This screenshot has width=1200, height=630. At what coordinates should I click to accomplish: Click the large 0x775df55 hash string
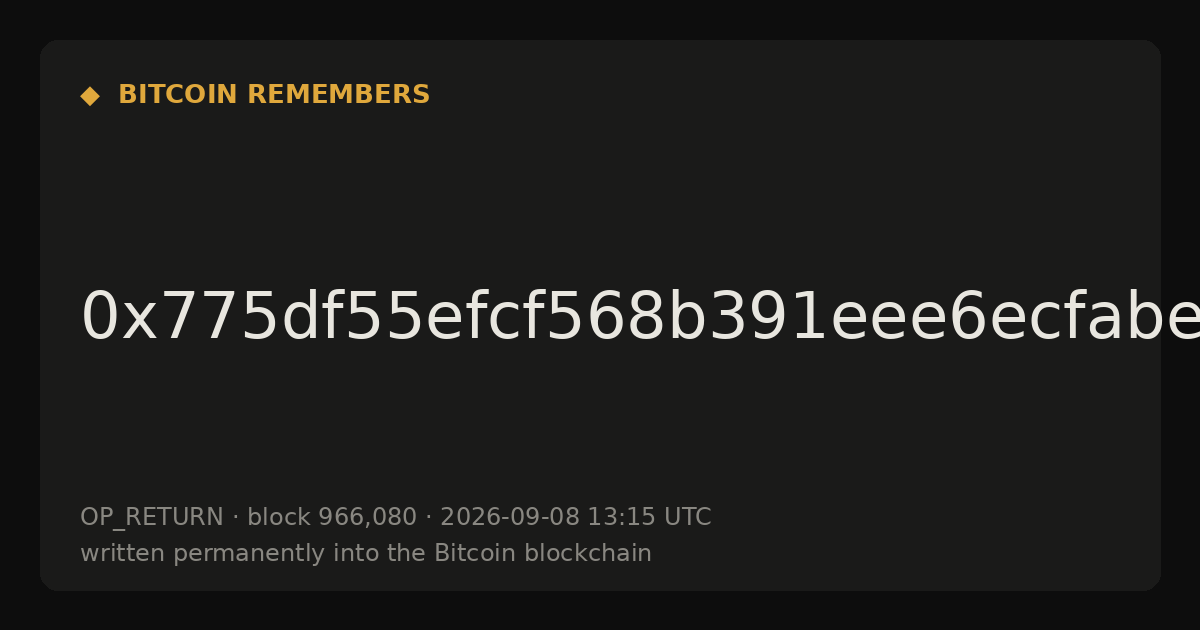coord(640,318)
